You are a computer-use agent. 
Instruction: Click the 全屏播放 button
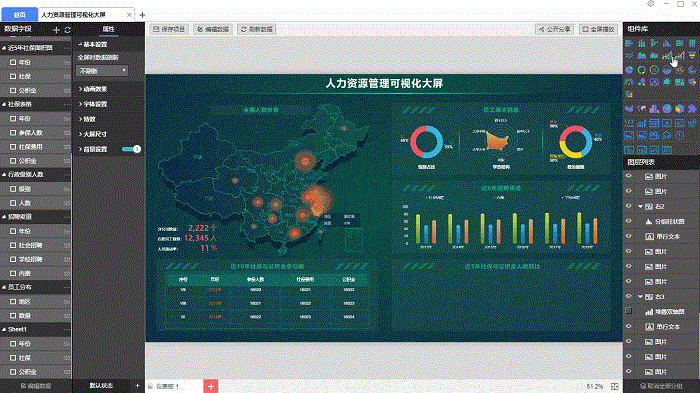(x=598, y=29)
